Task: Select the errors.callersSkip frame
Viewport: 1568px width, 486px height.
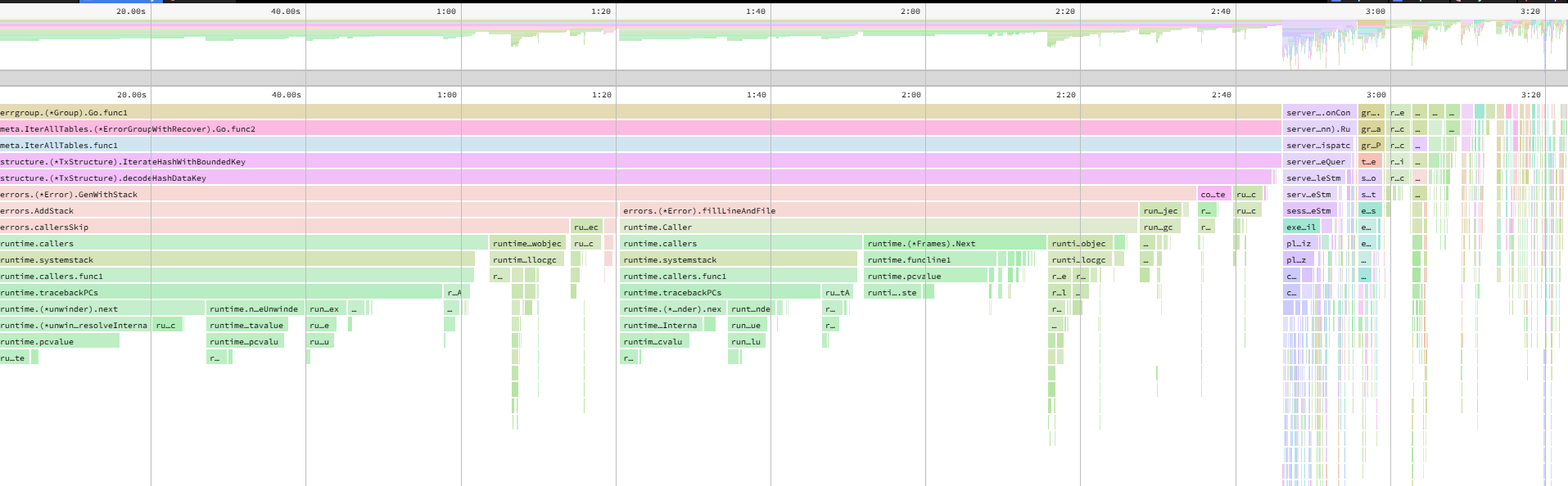Action: pos(285,227)
